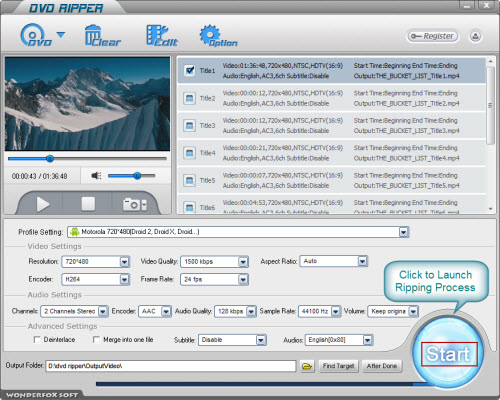Viewport: 500px width, 400px height.
Task: Open the Option settings gear
Action: click(218, 35)
